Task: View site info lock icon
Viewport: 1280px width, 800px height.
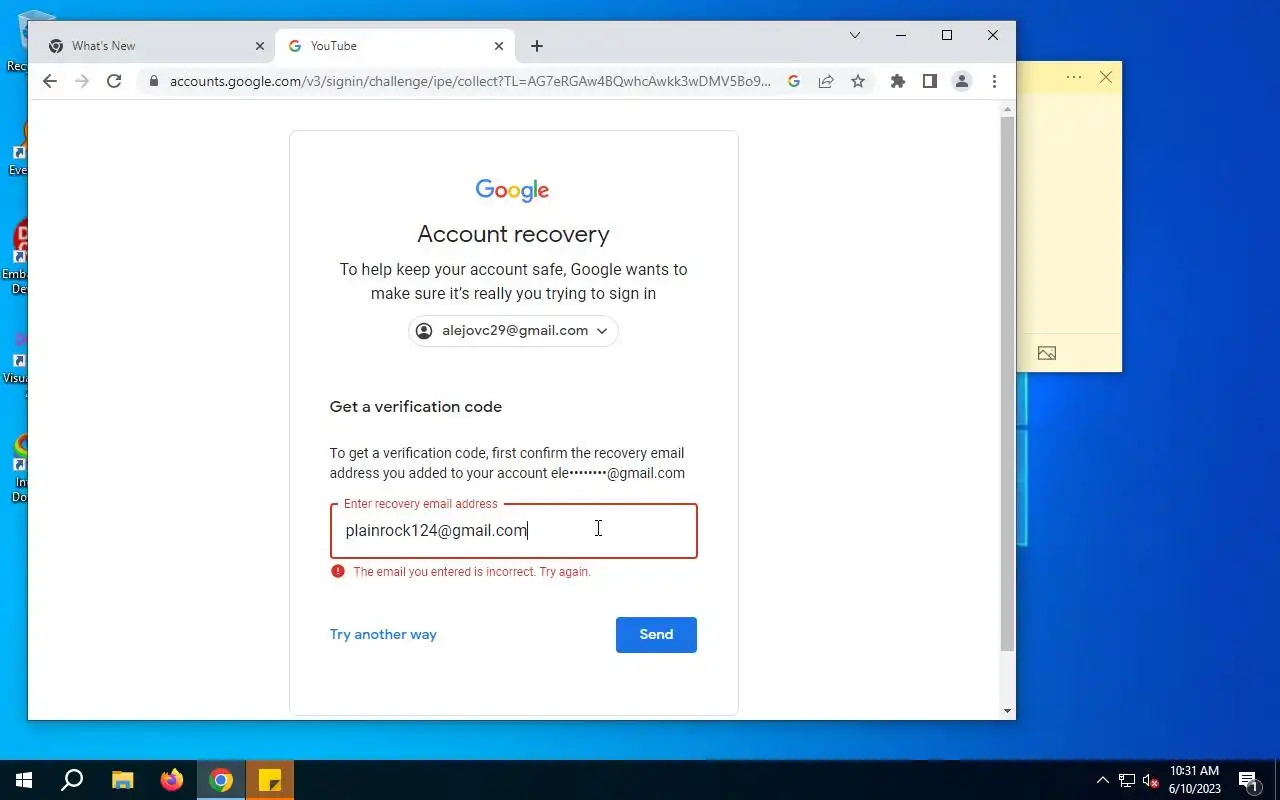Action: [153, 82]
